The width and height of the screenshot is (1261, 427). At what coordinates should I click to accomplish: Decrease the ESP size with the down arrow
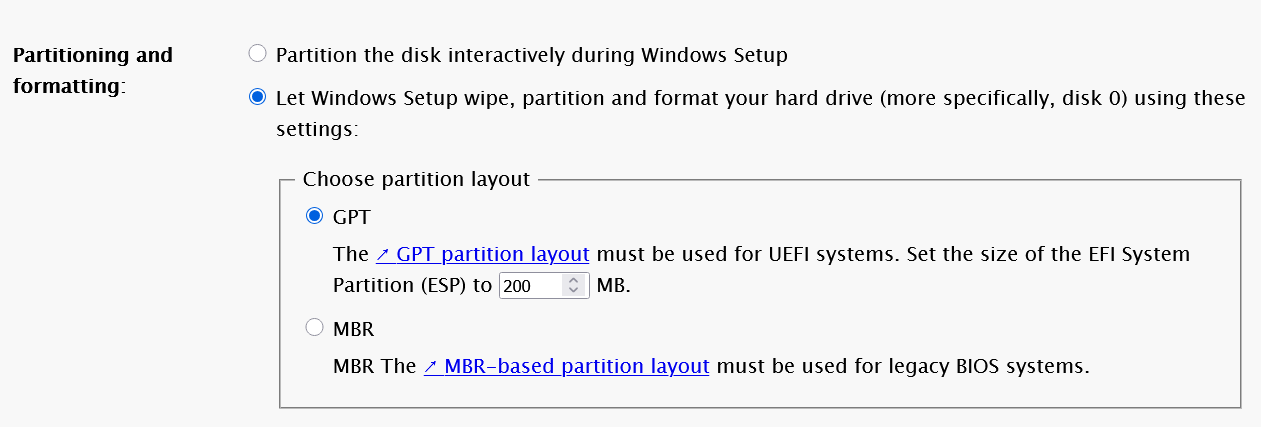pyautogui.click(x=573, y=291)
